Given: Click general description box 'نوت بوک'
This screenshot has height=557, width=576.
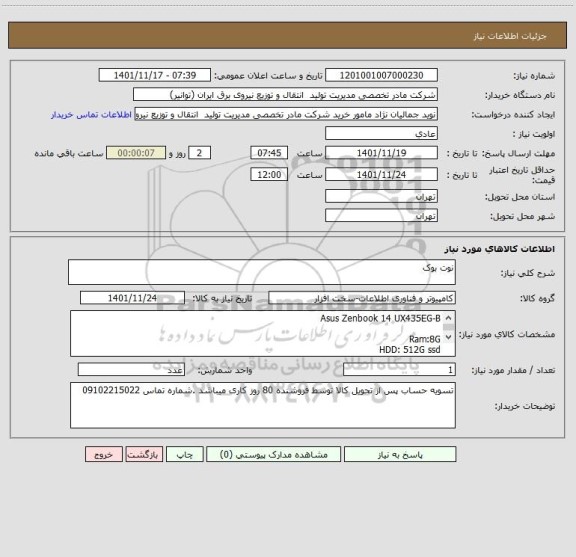Looking at the screenshot, I should pyautogui.click(x=262, y=272).
